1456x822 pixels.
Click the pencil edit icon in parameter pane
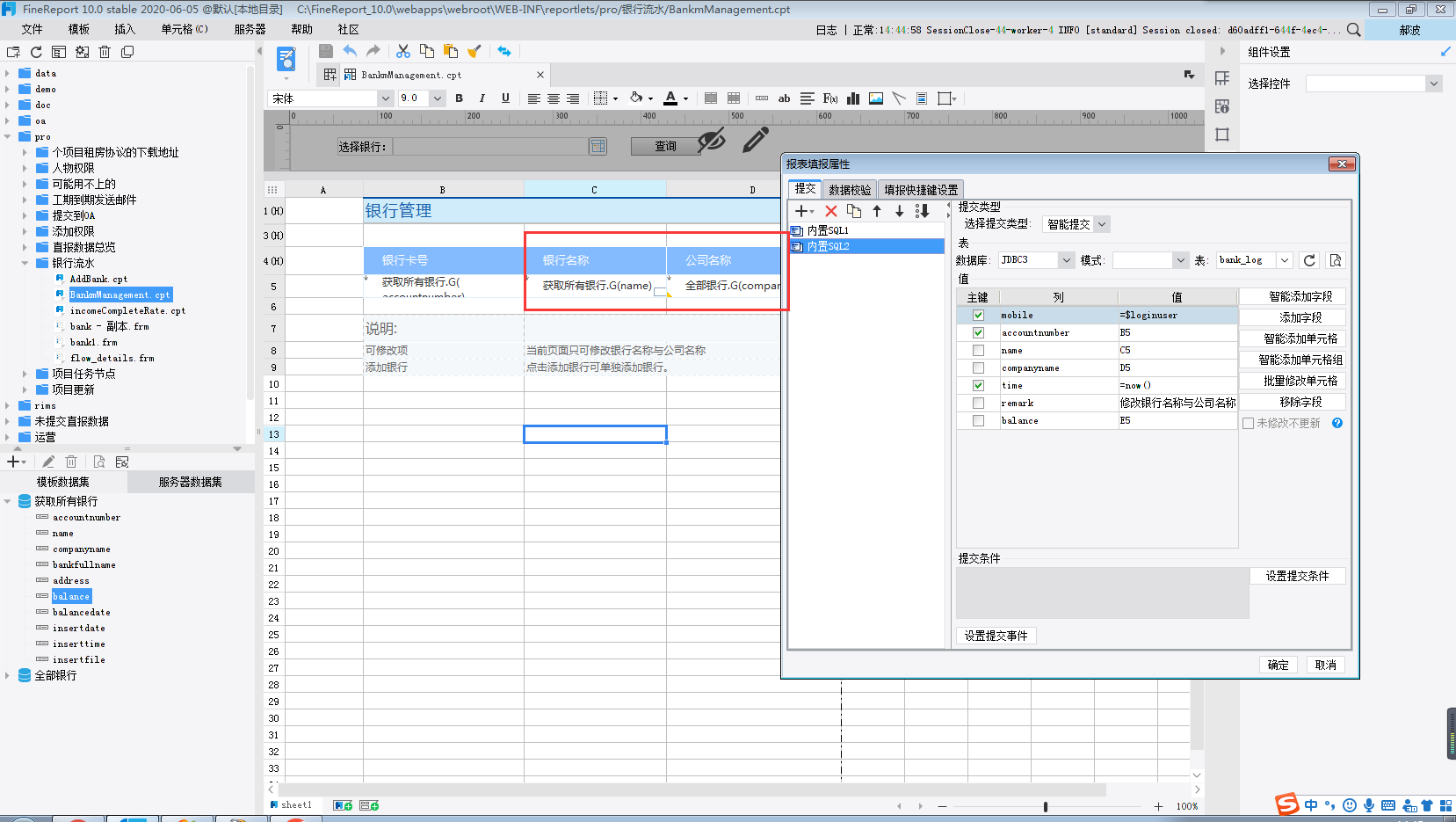[x=755, y=140]
